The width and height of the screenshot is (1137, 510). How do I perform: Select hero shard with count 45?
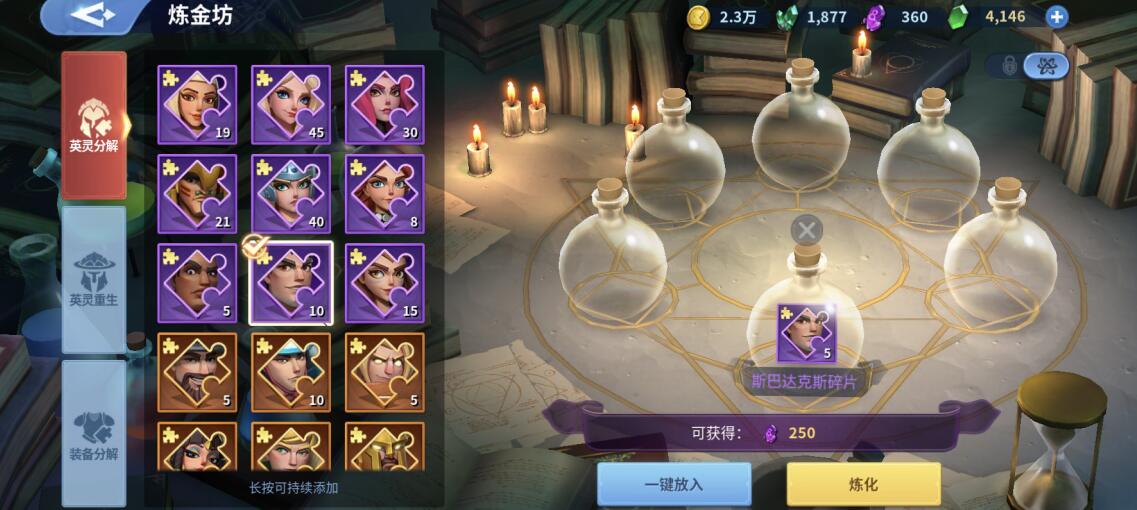click(x=291, y=105)
